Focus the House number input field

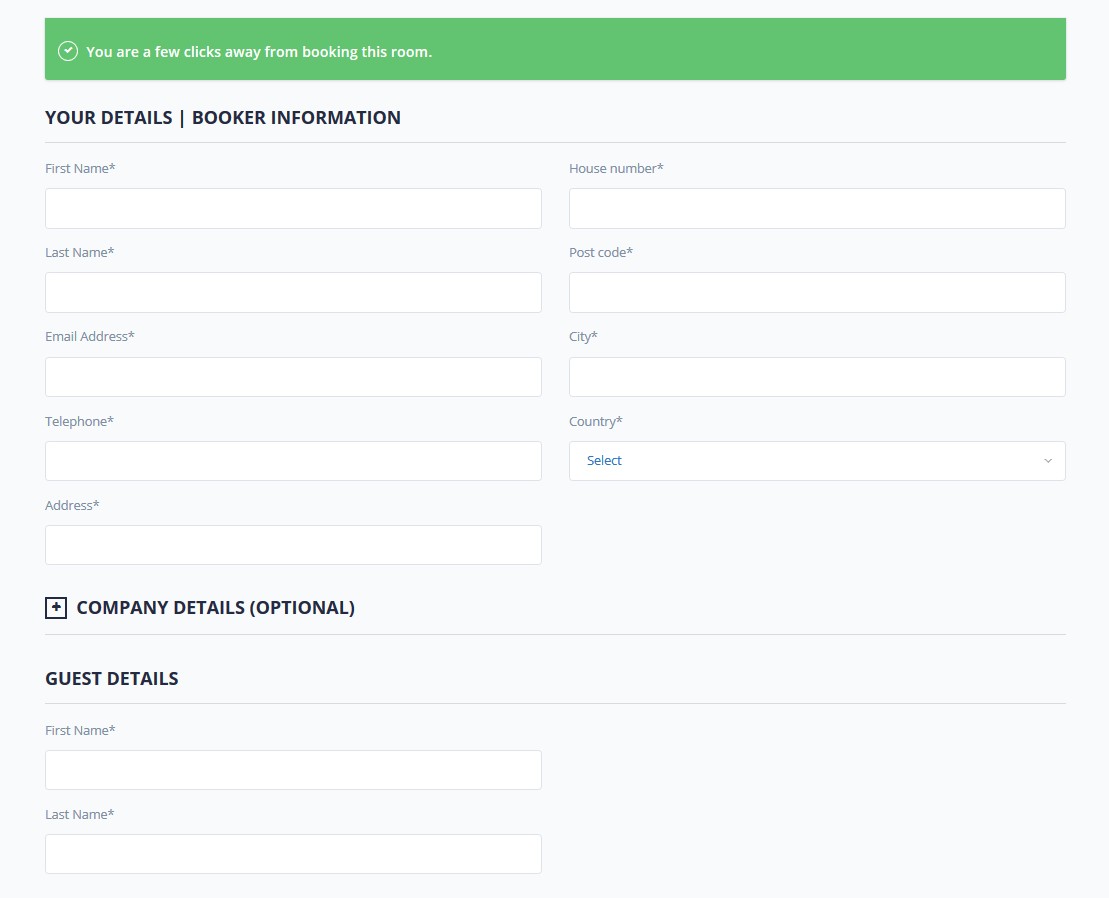[x=817, y=208]
